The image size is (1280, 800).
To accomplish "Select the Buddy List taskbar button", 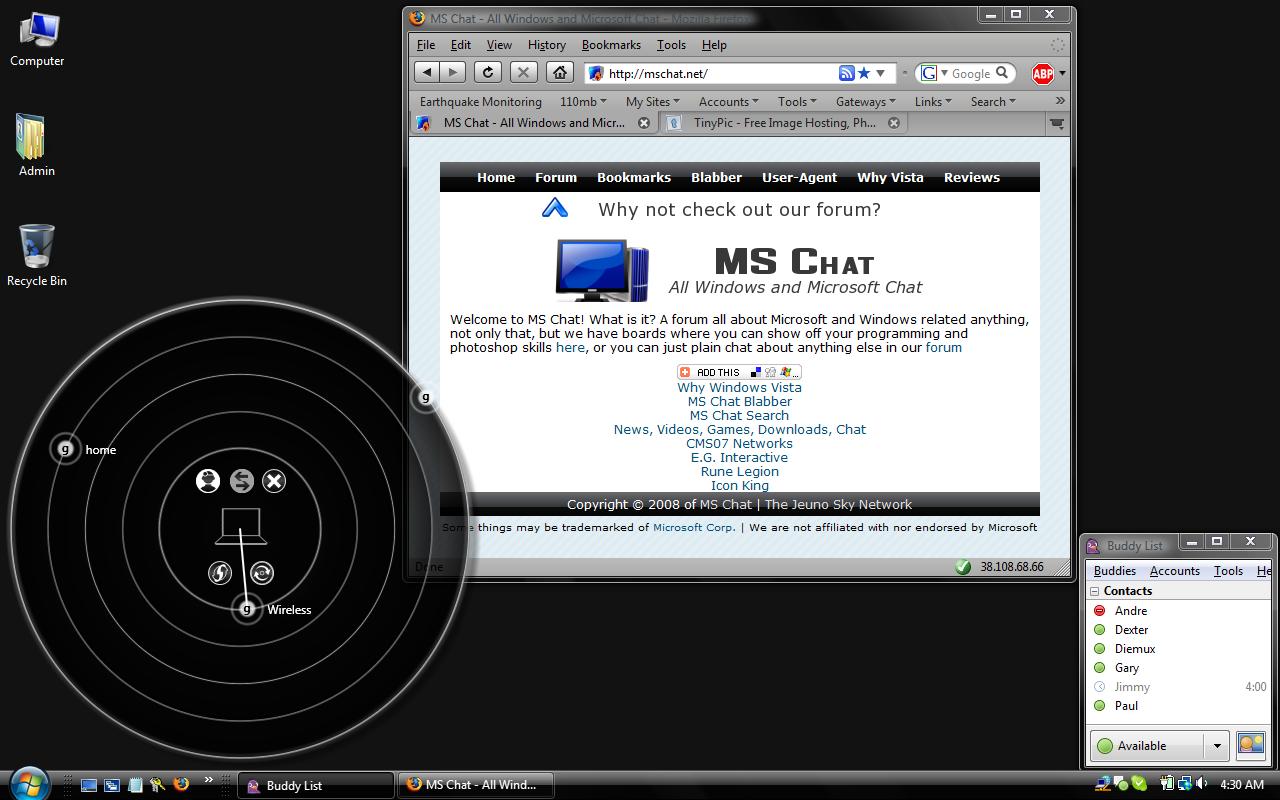I will click(315, 785).
